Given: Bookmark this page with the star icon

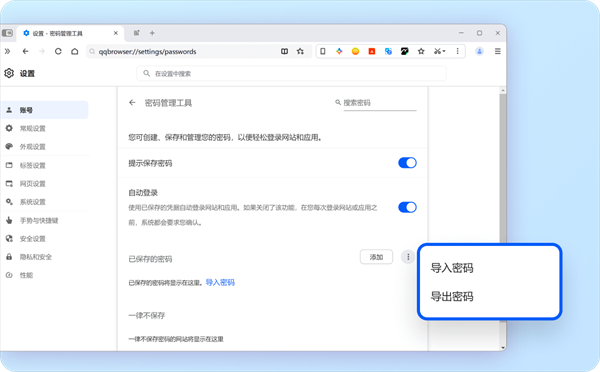Looking at the screenshot, I should [300, 51].
